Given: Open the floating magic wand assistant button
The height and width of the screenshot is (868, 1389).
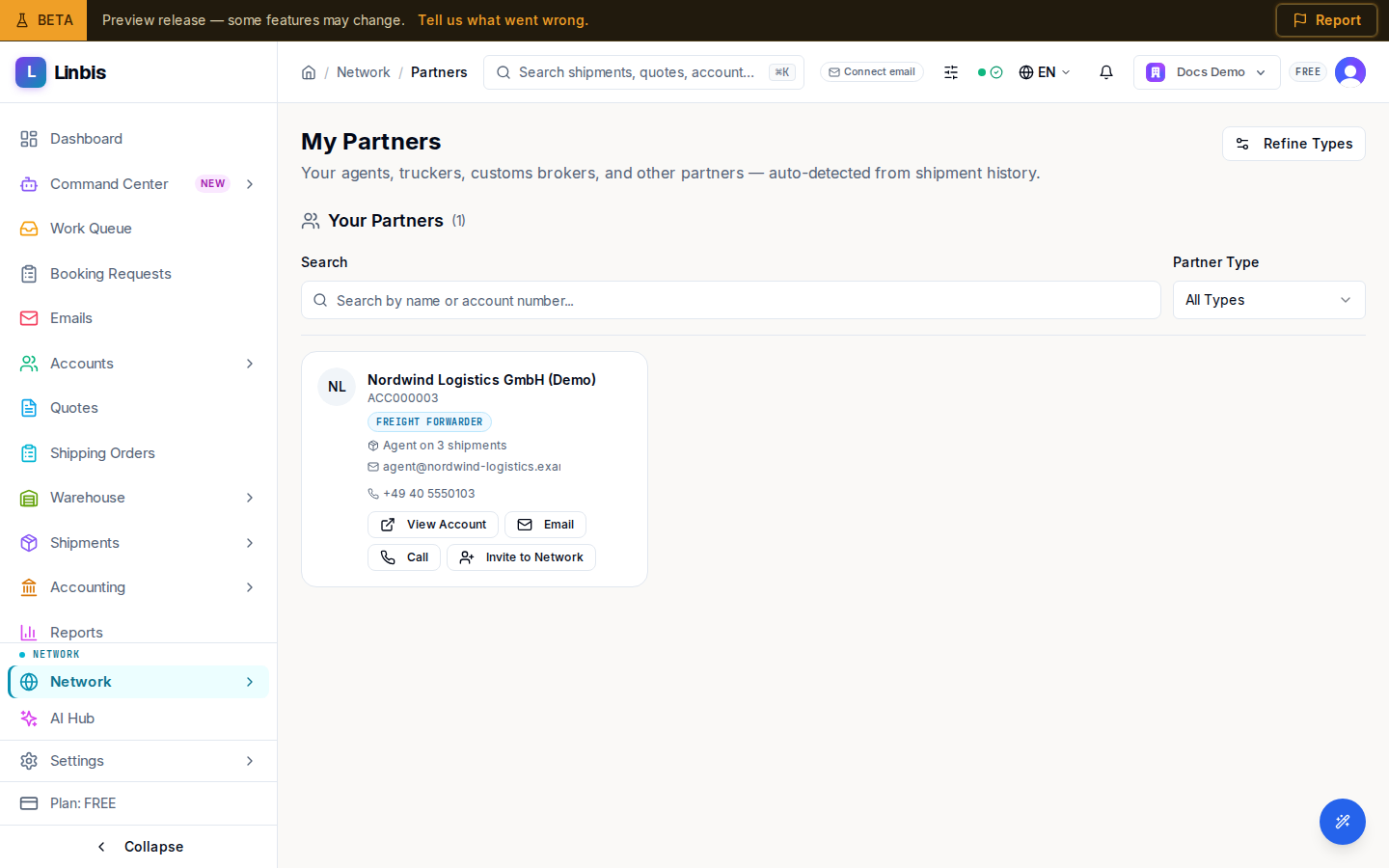Looking at the screenshot, I should click(1343, 822).
